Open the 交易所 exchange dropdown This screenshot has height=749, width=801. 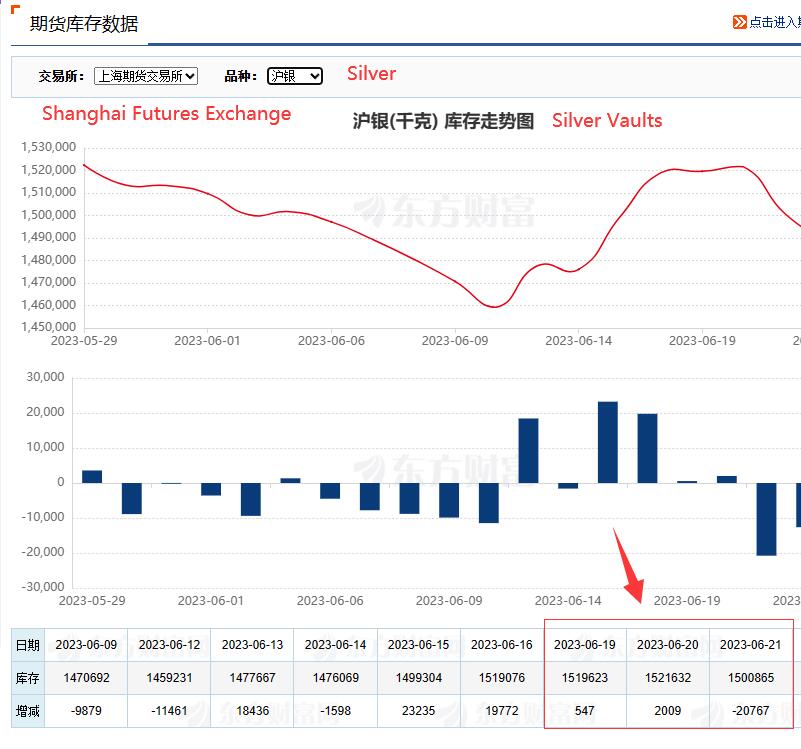pos(146,76)
